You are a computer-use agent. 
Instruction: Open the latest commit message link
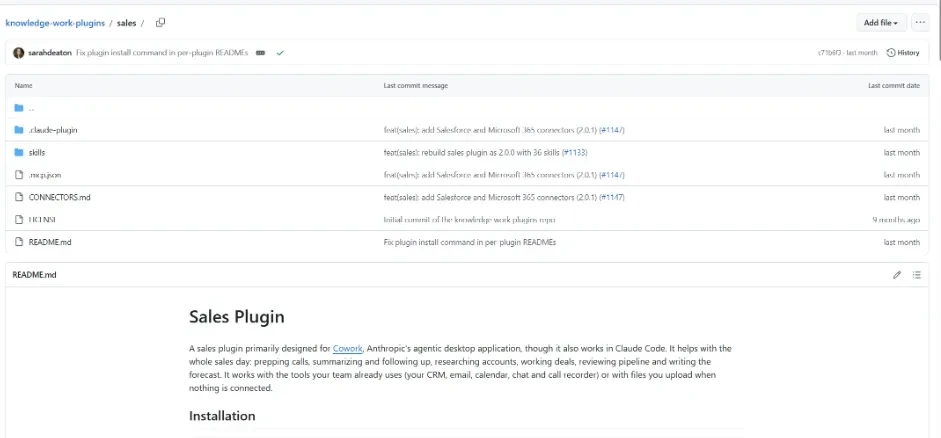(x=162, y=53)
